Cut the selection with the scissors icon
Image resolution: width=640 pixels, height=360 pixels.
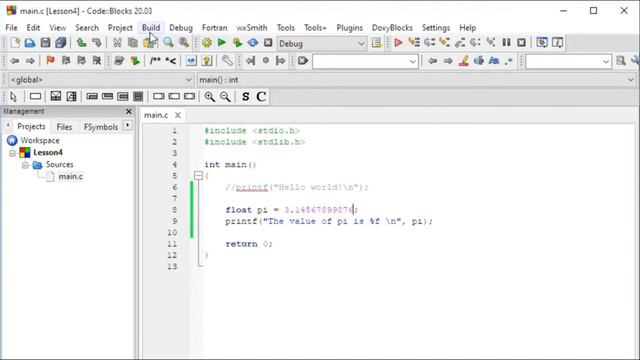[117, 43]
